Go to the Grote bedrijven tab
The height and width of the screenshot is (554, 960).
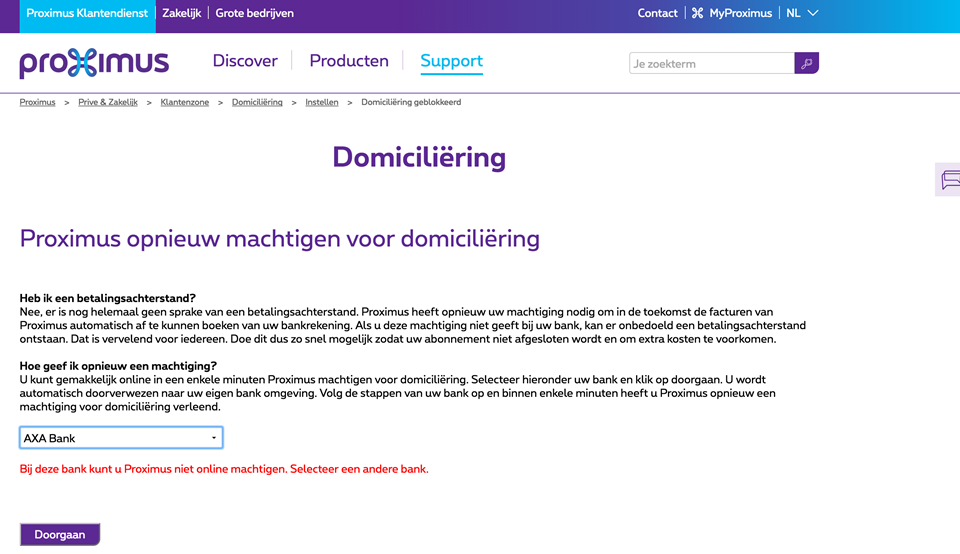tap(255, 14)
